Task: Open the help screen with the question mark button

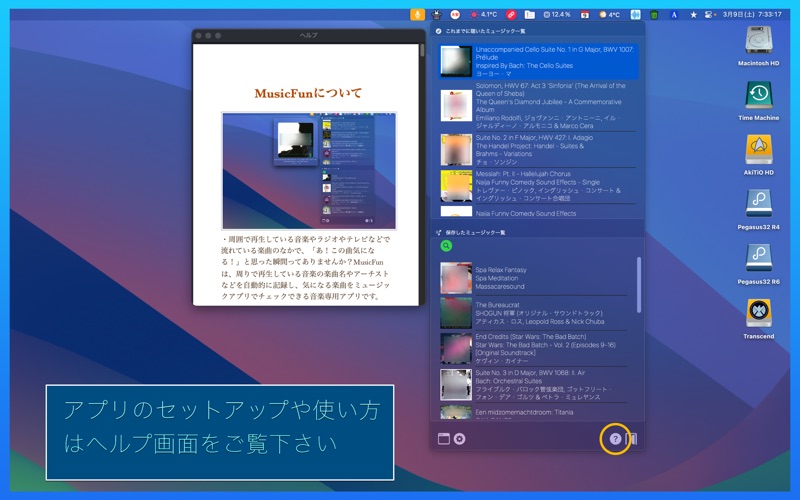Action: click(x=615, y=439)
